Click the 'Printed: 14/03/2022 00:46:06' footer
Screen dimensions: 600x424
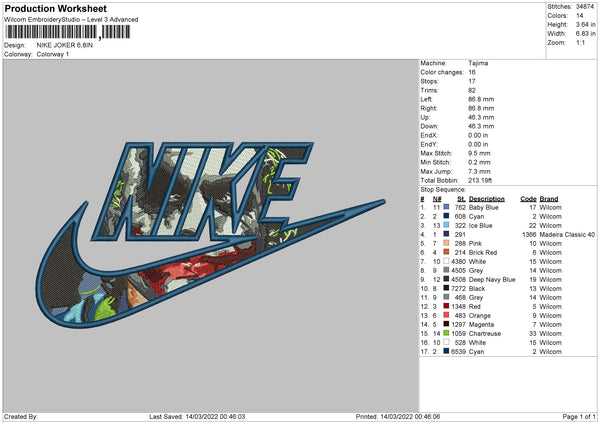point(398,416)
